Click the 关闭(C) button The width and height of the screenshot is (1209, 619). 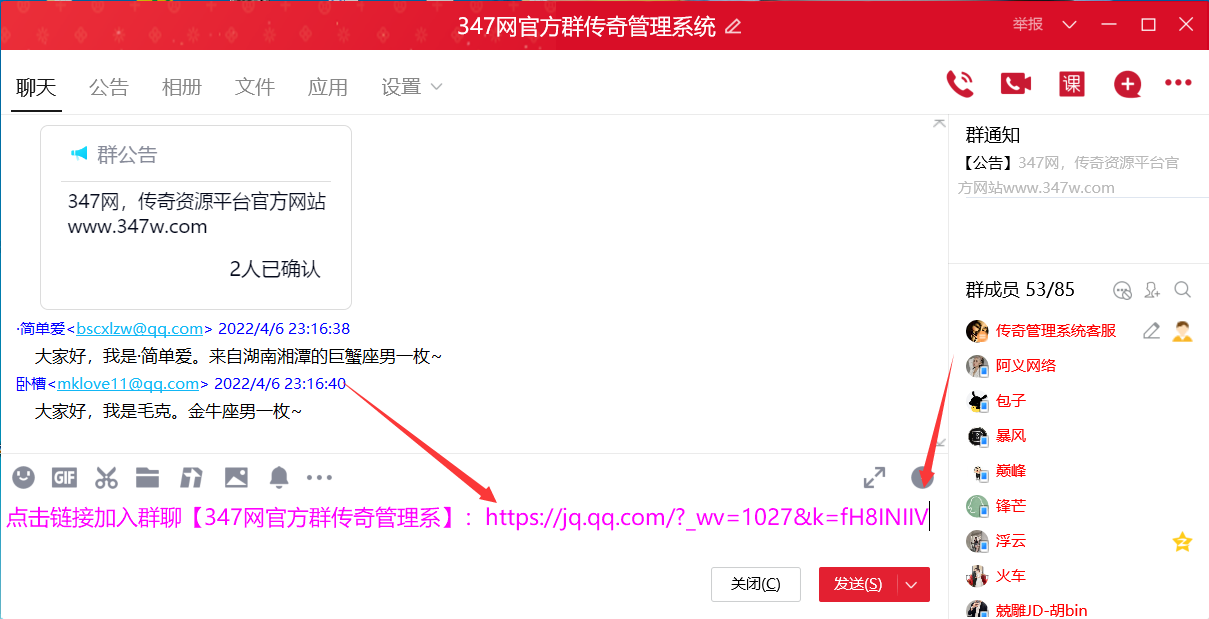(756, 585)
